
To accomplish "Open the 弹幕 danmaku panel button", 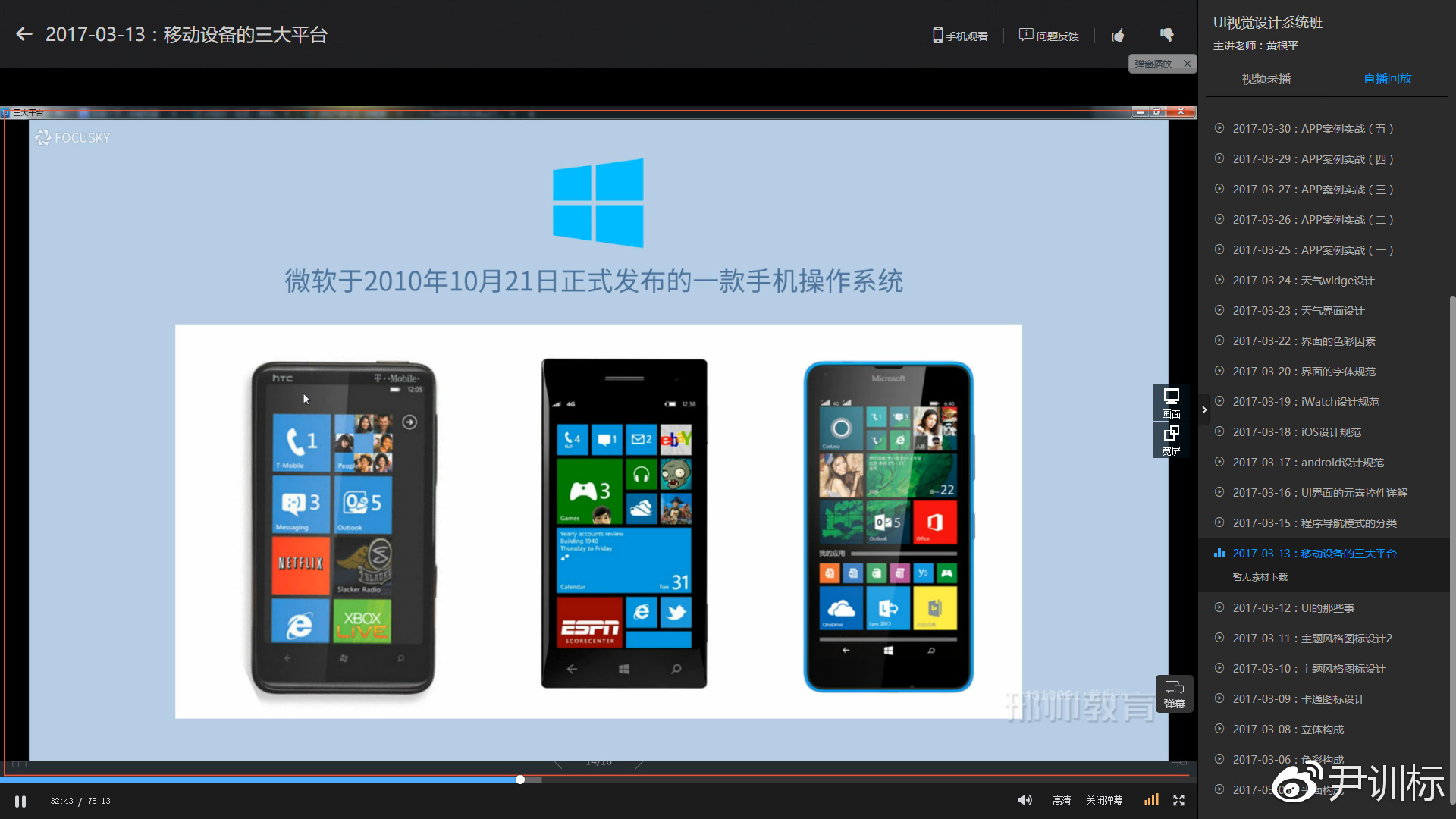I will pos(1174,694).
